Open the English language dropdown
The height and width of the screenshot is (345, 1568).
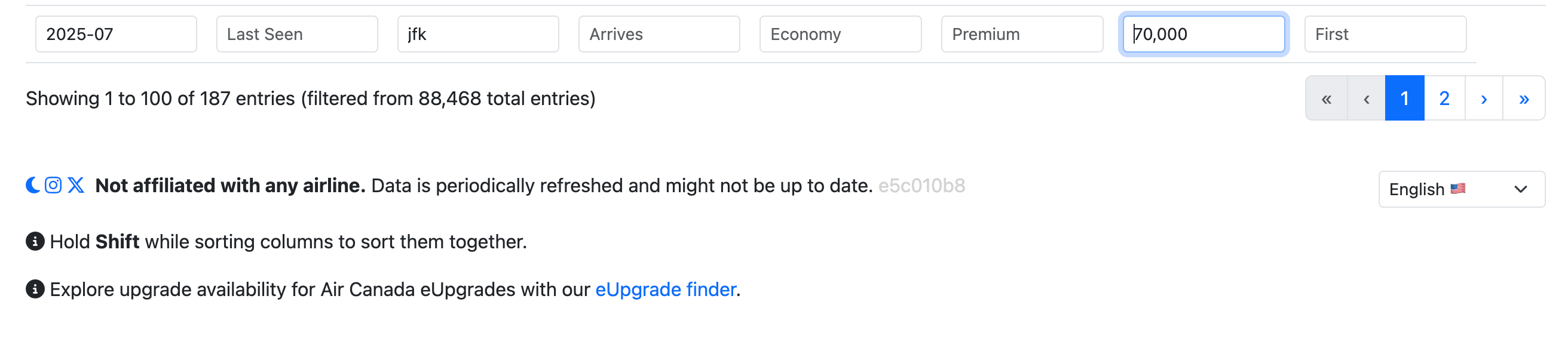1462,189
